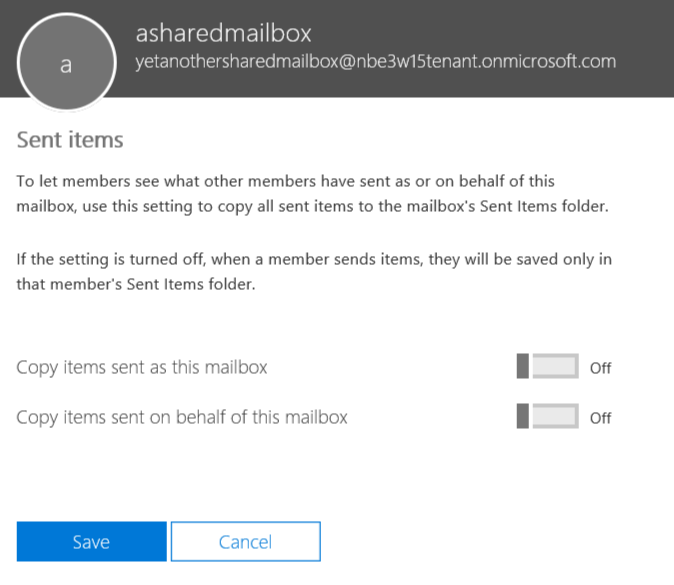The image size is (674, 585).
Task: Click the Sent items heading
Action: (70, 140)
